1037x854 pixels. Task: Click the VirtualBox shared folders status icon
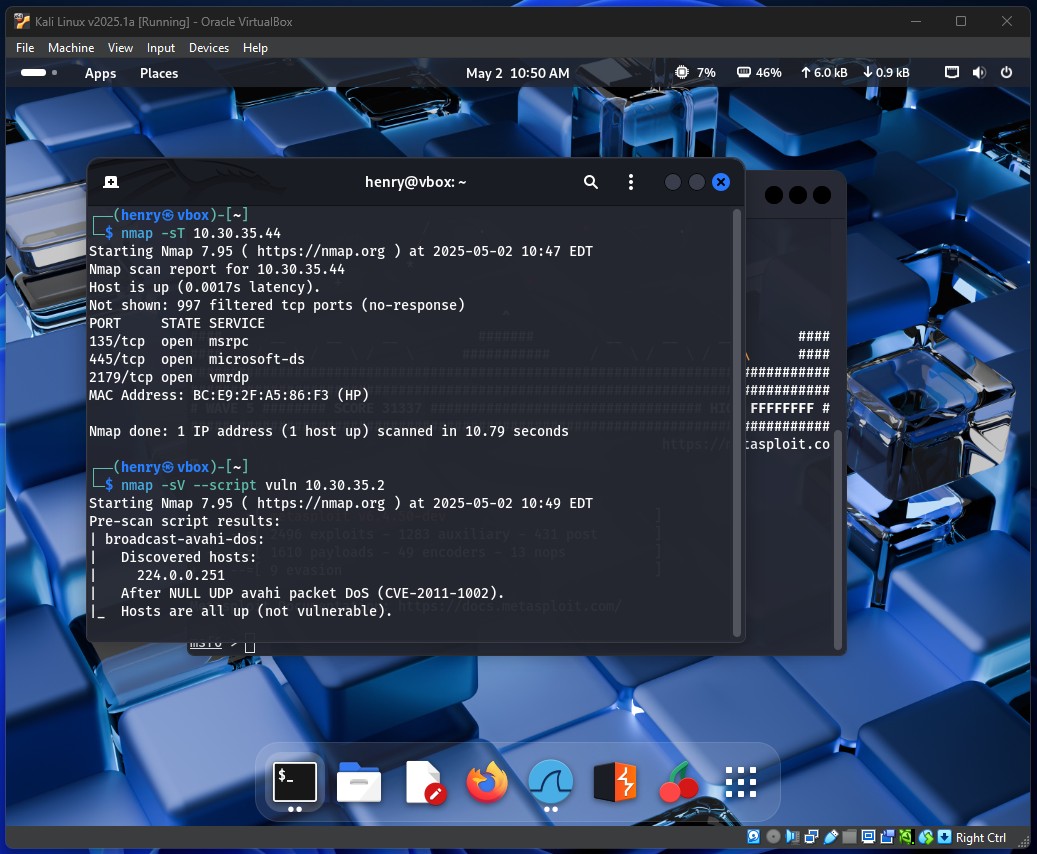(849, 837)
